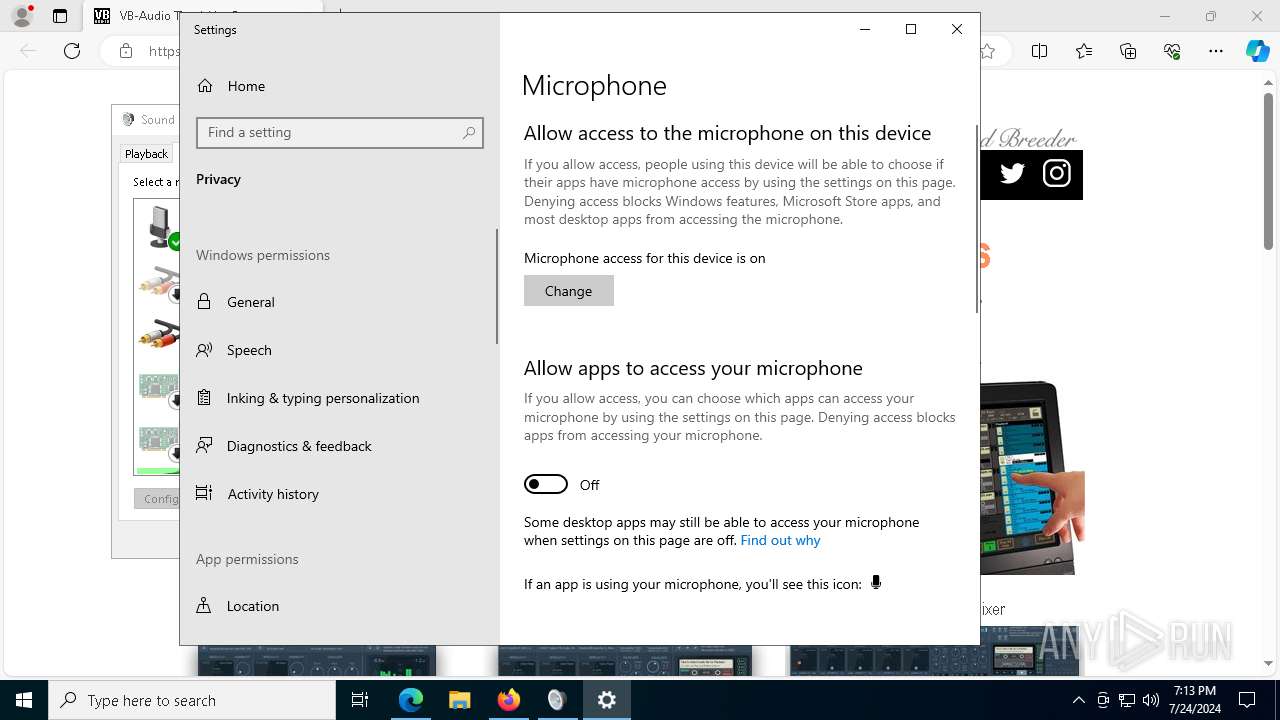This screenshot has height=720, width=1280.
Task: Open Edge tab actions menu
Action: [60, 16]
